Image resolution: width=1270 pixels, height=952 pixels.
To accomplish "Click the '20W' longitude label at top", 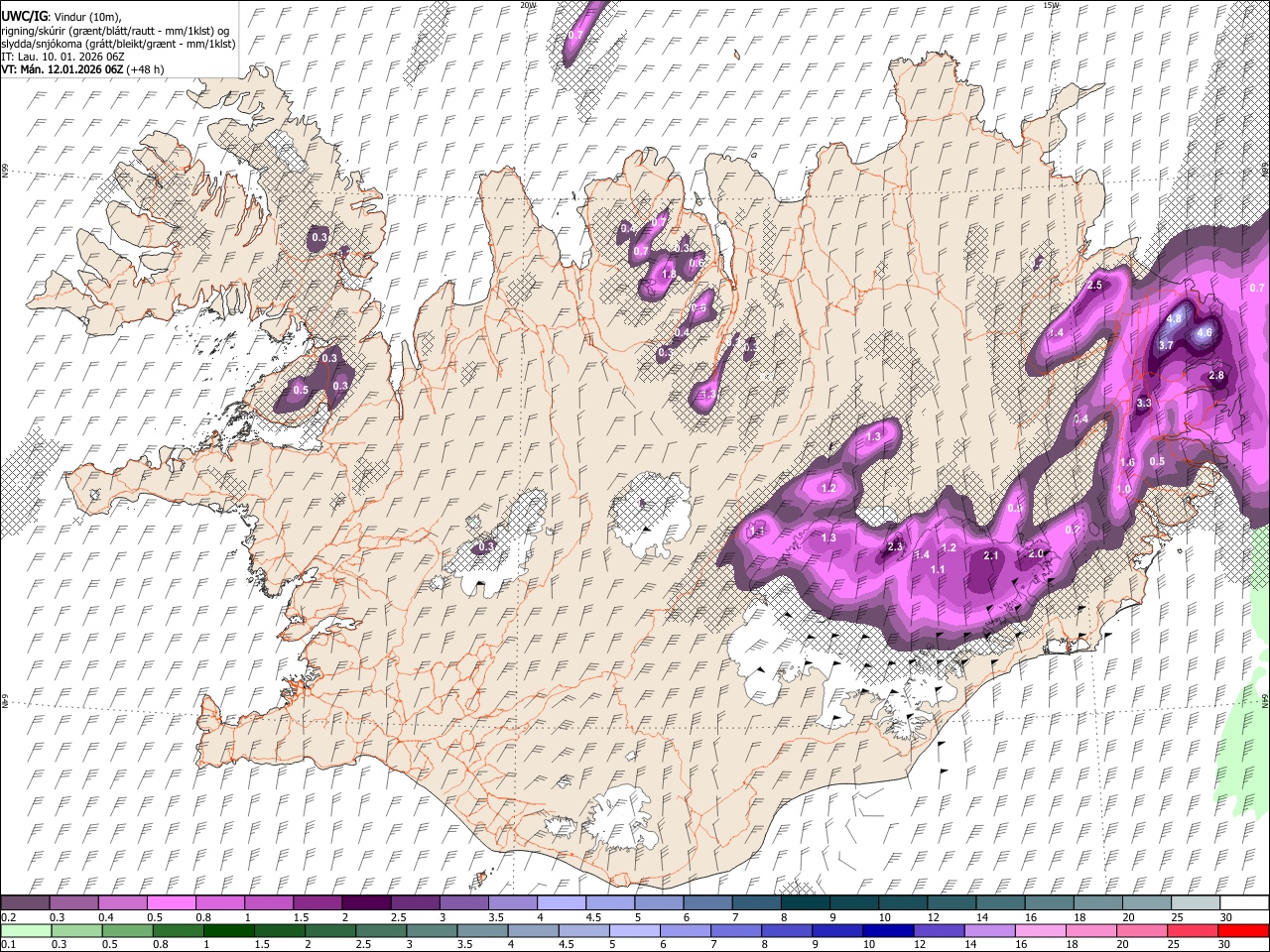I will click(528, 5).
